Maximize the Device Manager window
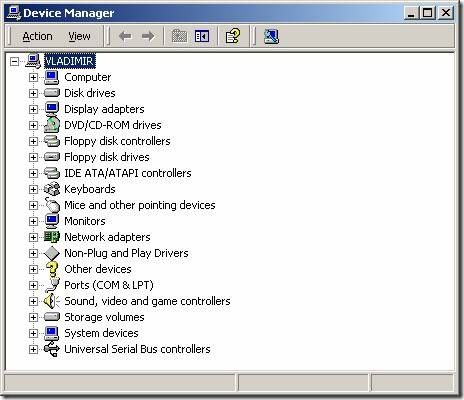 pyautogui.click(x=427, y=13)
